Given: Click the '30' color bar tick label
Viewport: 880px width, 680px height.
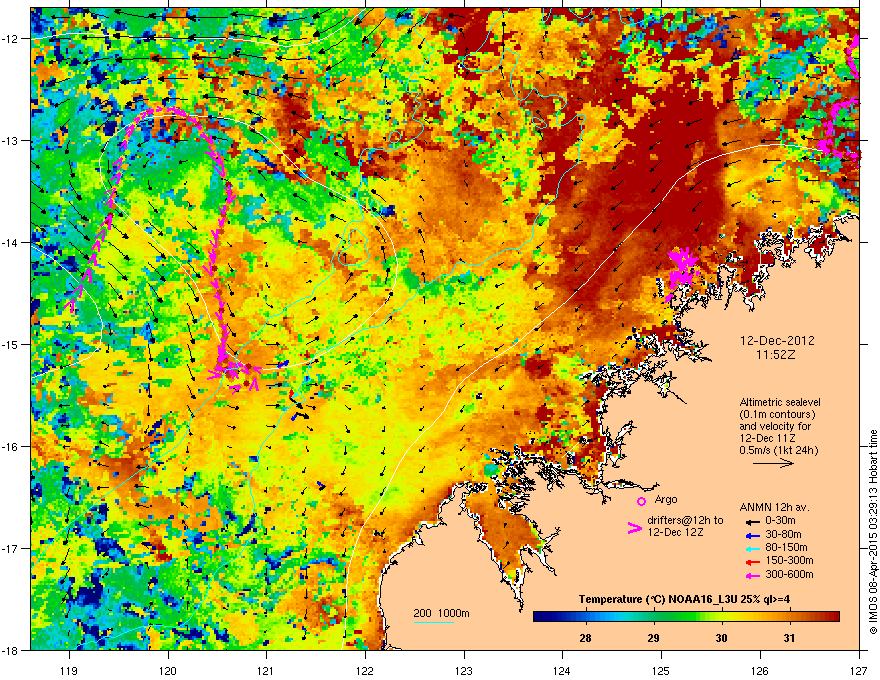Looking at the screenshot, I should tap(721, 638).
